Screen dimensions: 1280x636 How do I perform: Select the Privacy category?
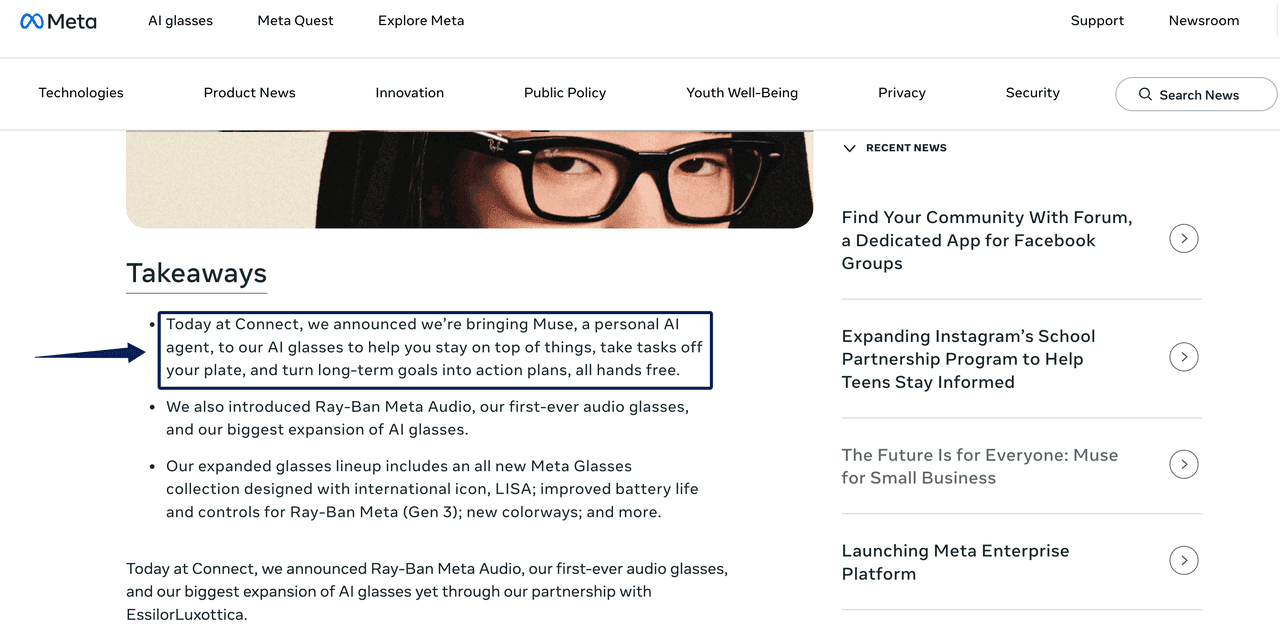tap(902, 93)
